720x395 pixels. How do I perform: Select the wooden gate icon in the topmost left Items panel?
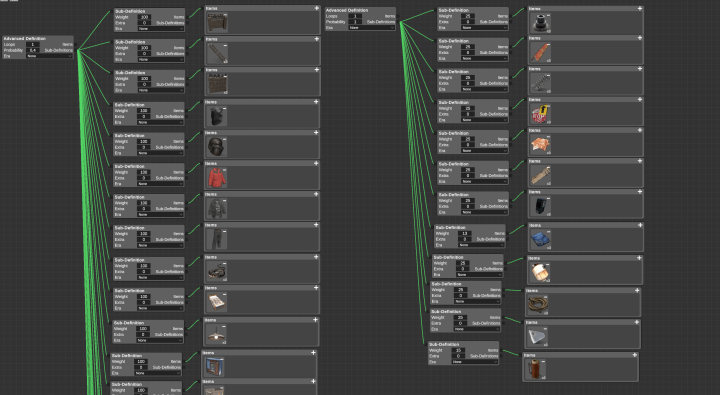click(x=217, y=23)
